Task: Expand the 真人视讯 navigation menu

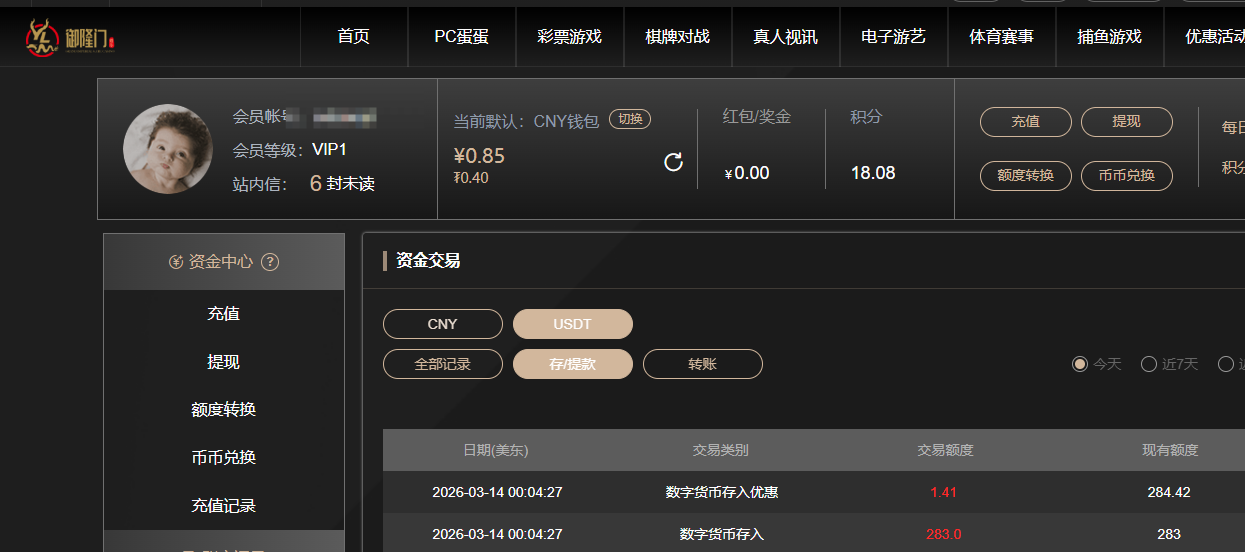Action: [785, 37]
